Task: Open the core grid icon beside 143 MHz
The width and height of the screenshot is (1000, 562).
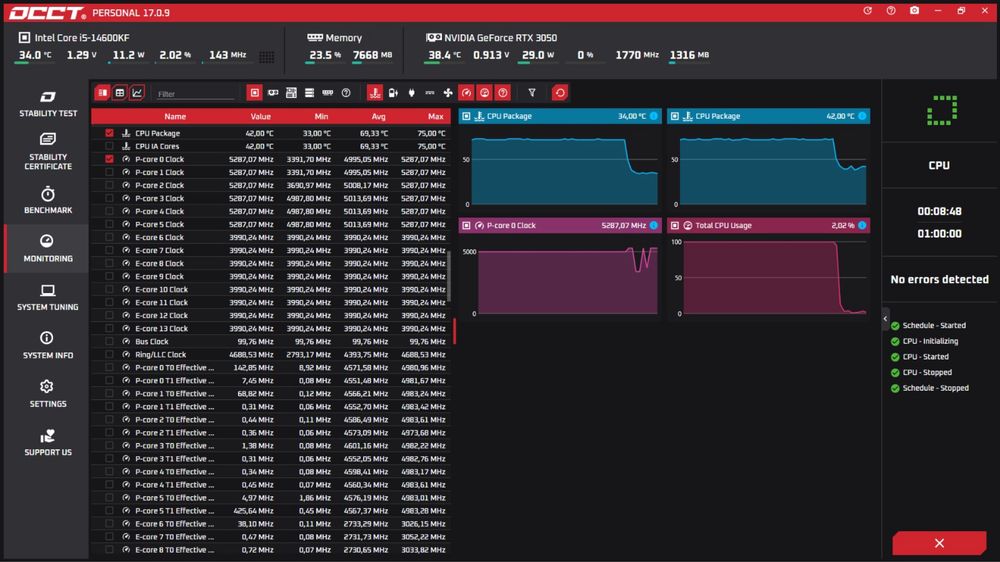Action: (x=267, y=57)
